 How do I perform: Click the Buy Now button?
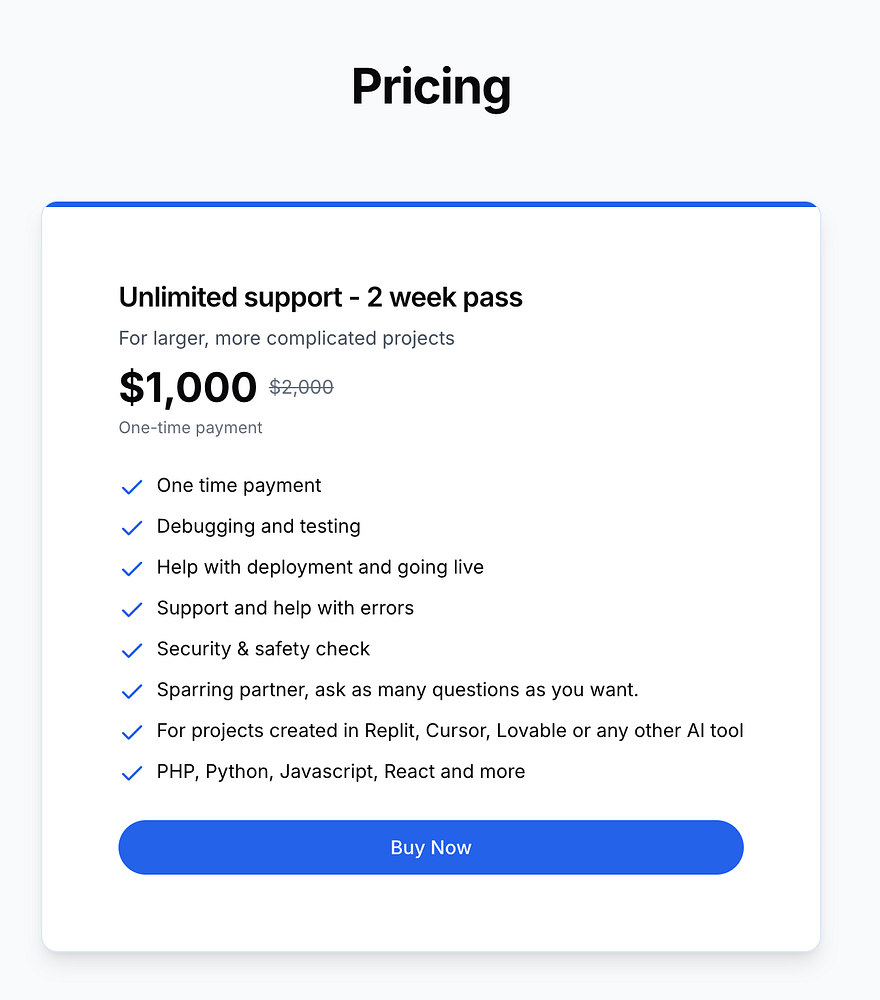430,847
